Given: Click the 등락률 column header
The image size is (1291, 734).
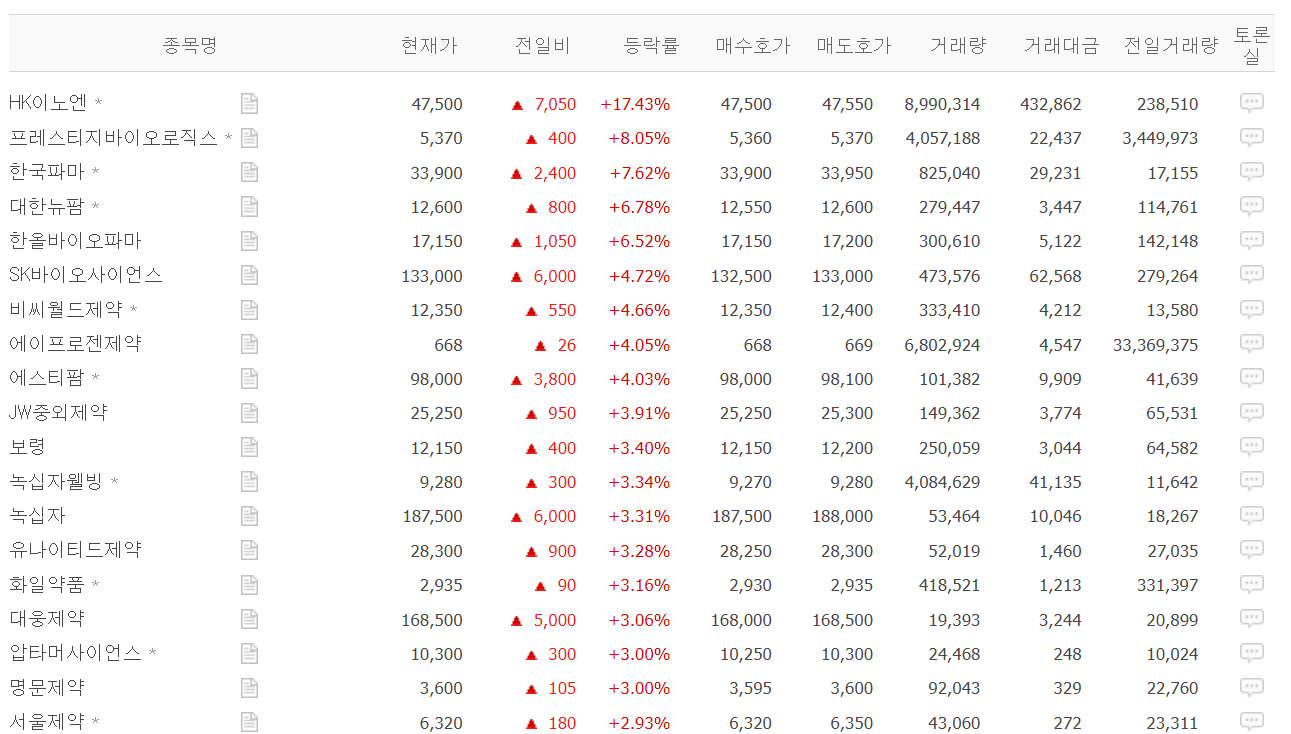Looking at the screenshot, I should pos(652,45).
